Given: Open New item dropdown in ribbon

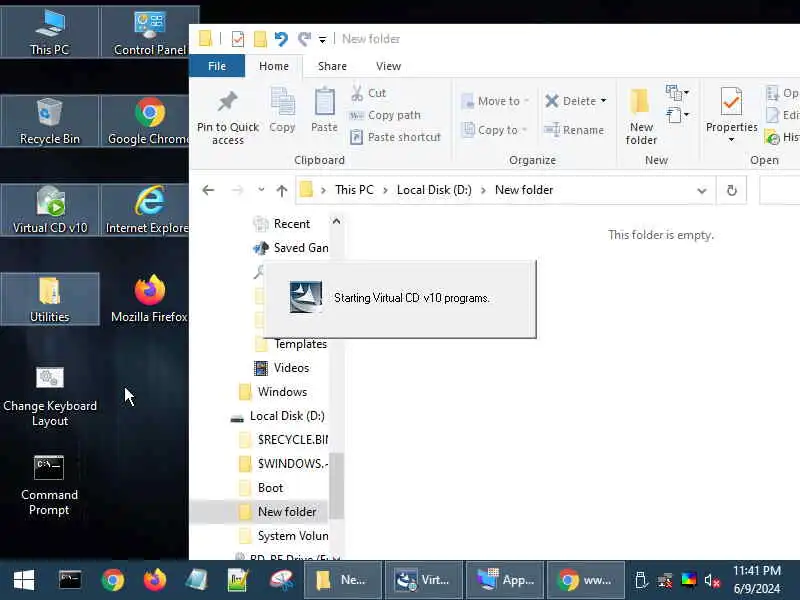Looking at the screenshot, I should [678, 92].
